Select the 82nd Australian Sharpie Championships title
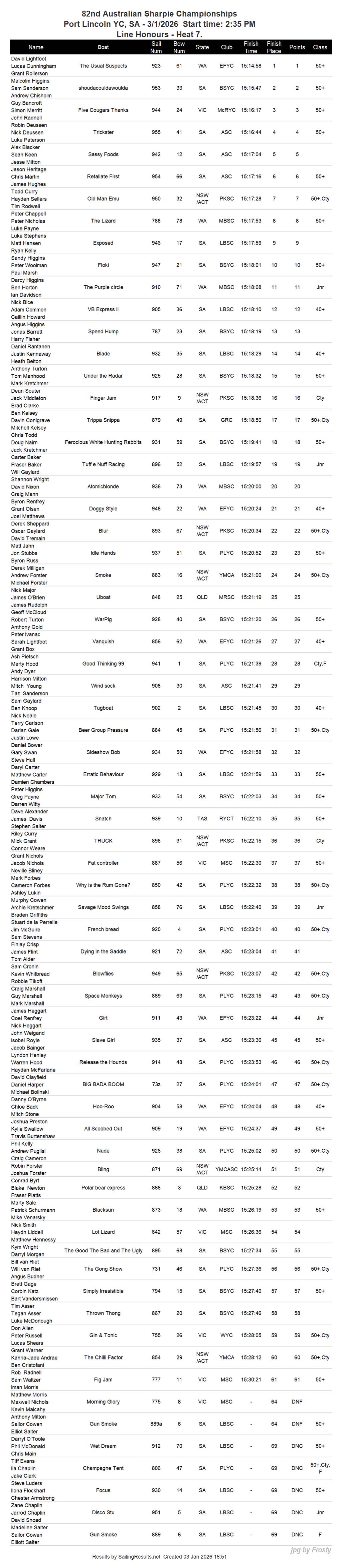The width and height of the screenshot is (342, 1568). tap(159, 13)
